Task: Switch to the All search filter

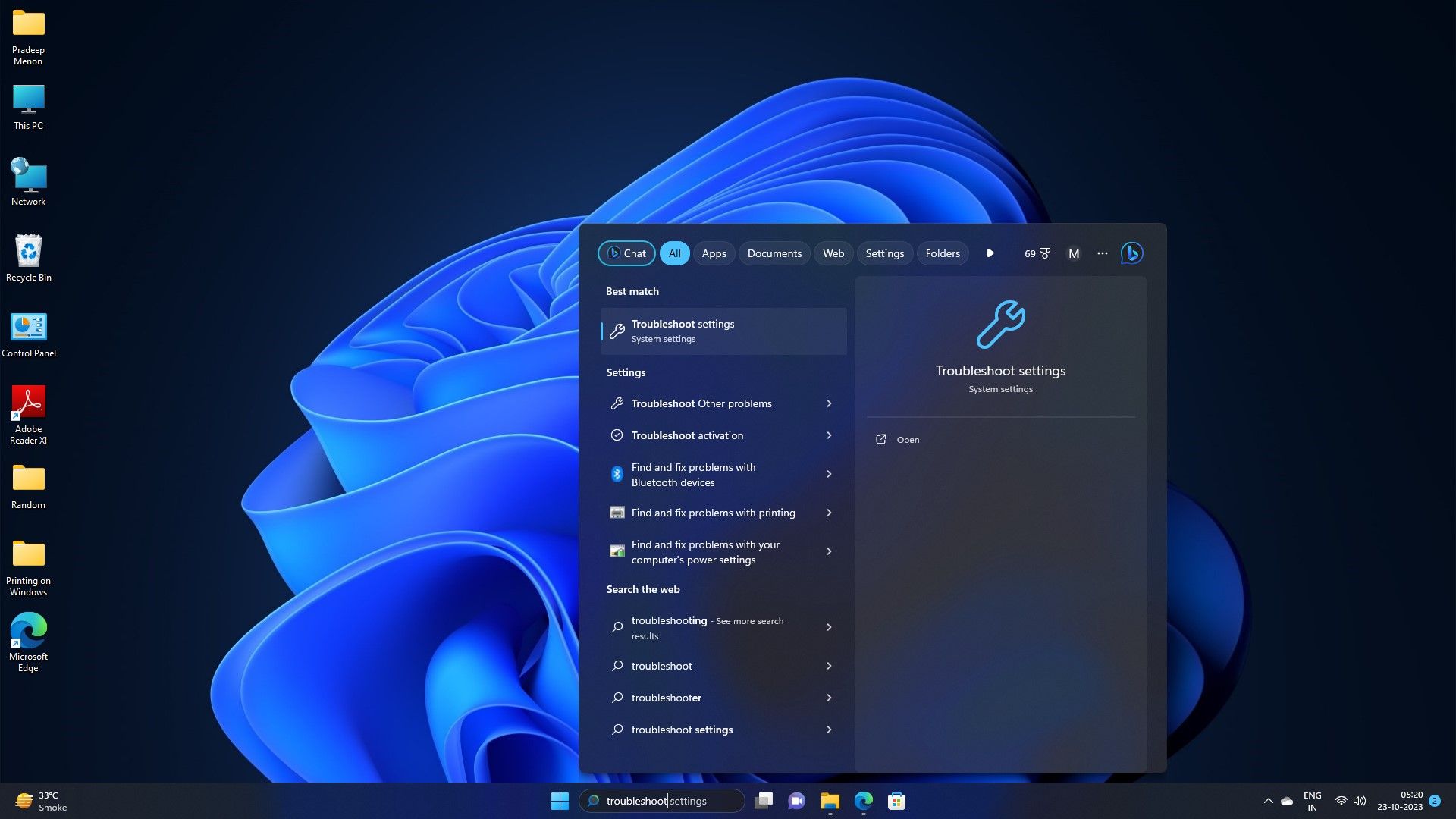Action: click(x=675, y=253)
